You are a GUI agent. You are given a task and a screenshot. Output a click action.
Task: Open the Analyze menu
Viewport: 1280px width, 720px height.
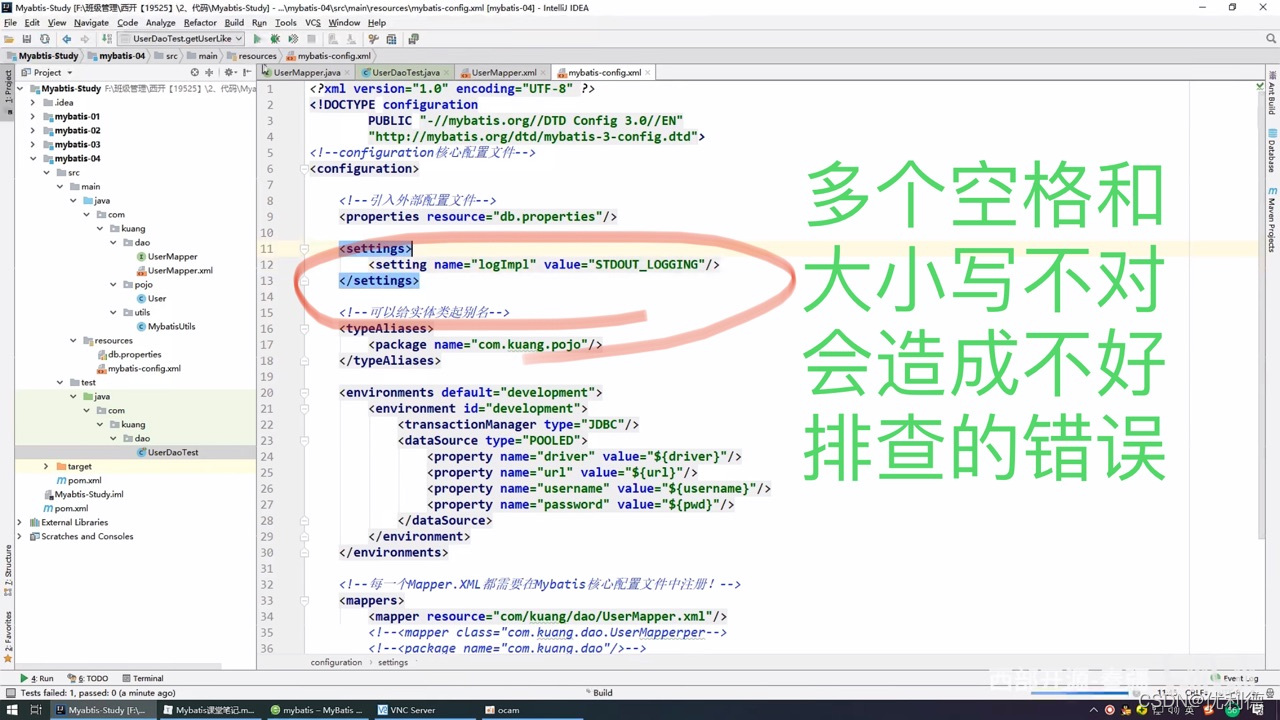[x=160, y=22]
